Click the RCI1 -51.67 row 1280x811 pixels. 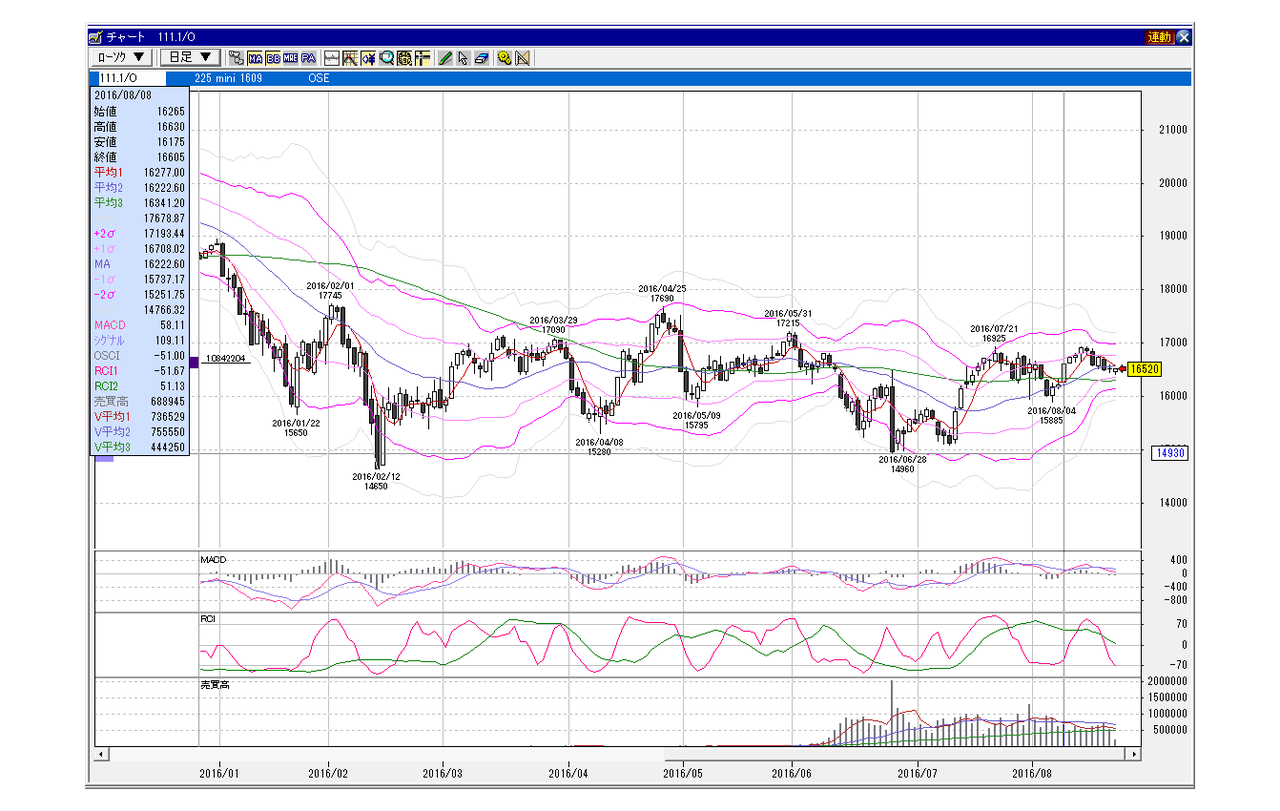(139, 371)
